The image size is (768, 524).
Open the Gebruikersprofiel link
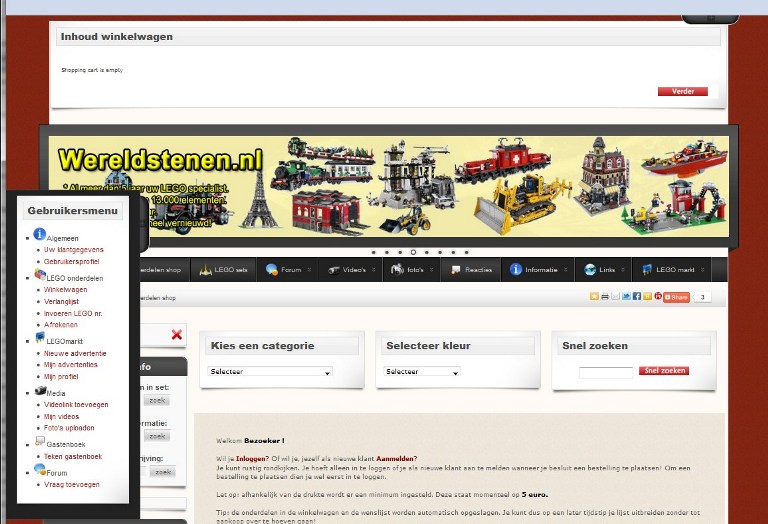pos(72,262)
